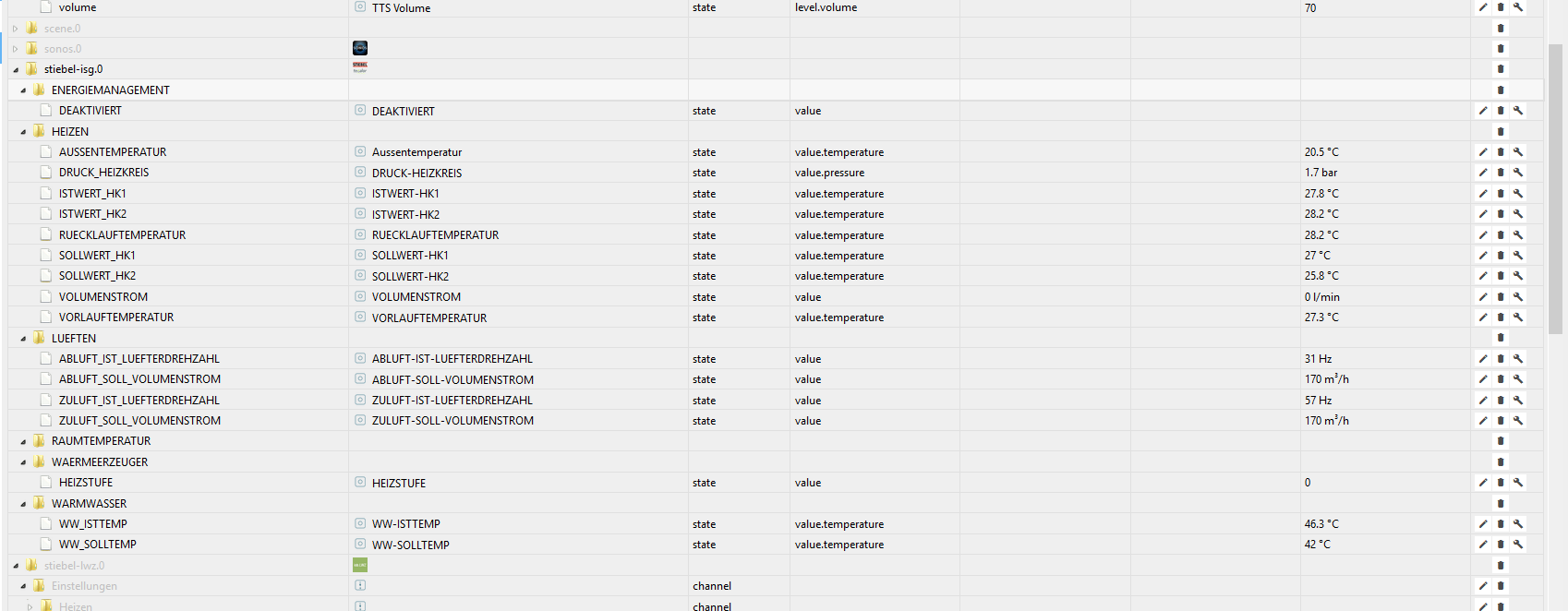Open wrench settings for SOLLWERT_HK2

pos(1518,276)
